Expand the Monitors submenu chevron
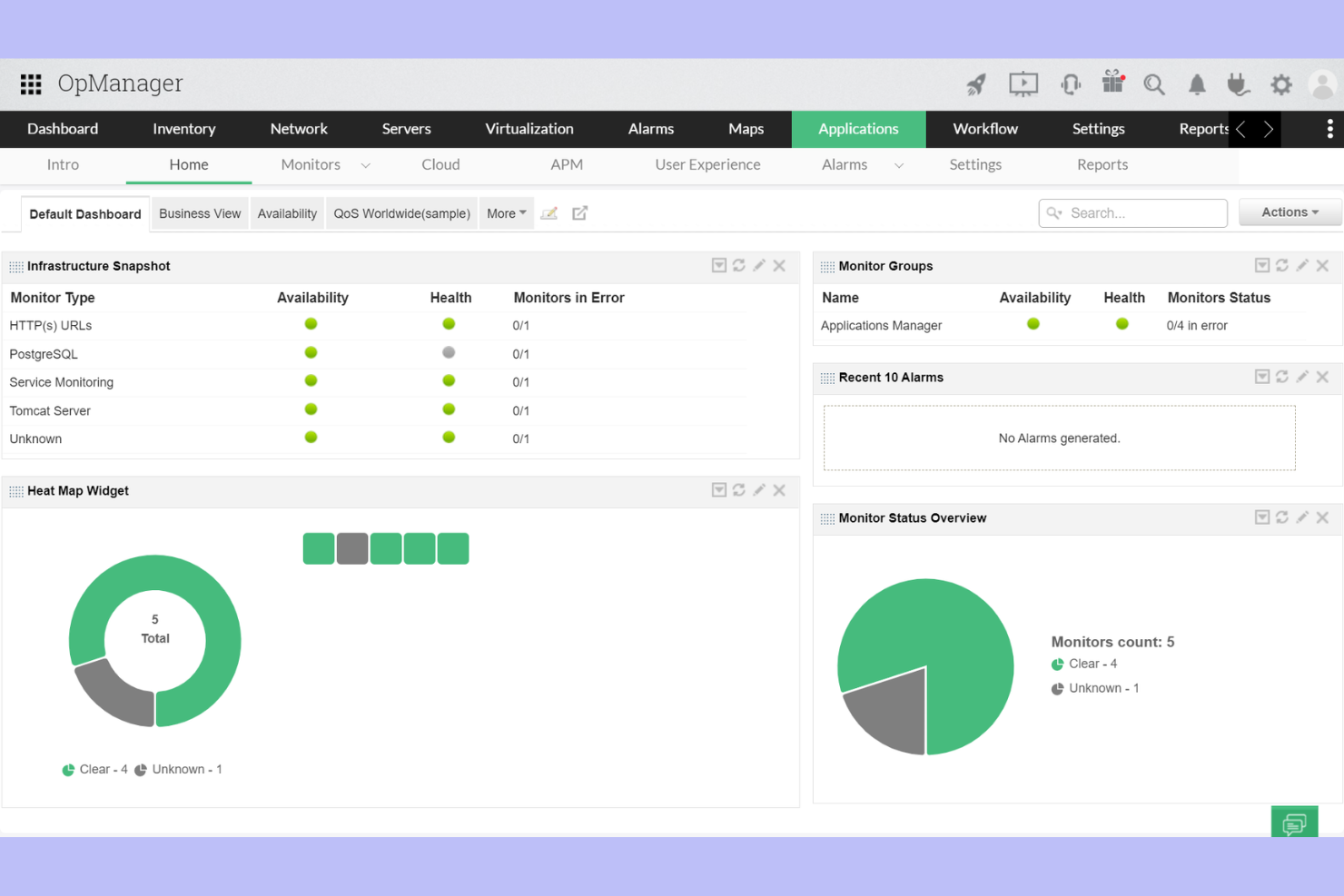1344x896 pixels. (366, 165)
